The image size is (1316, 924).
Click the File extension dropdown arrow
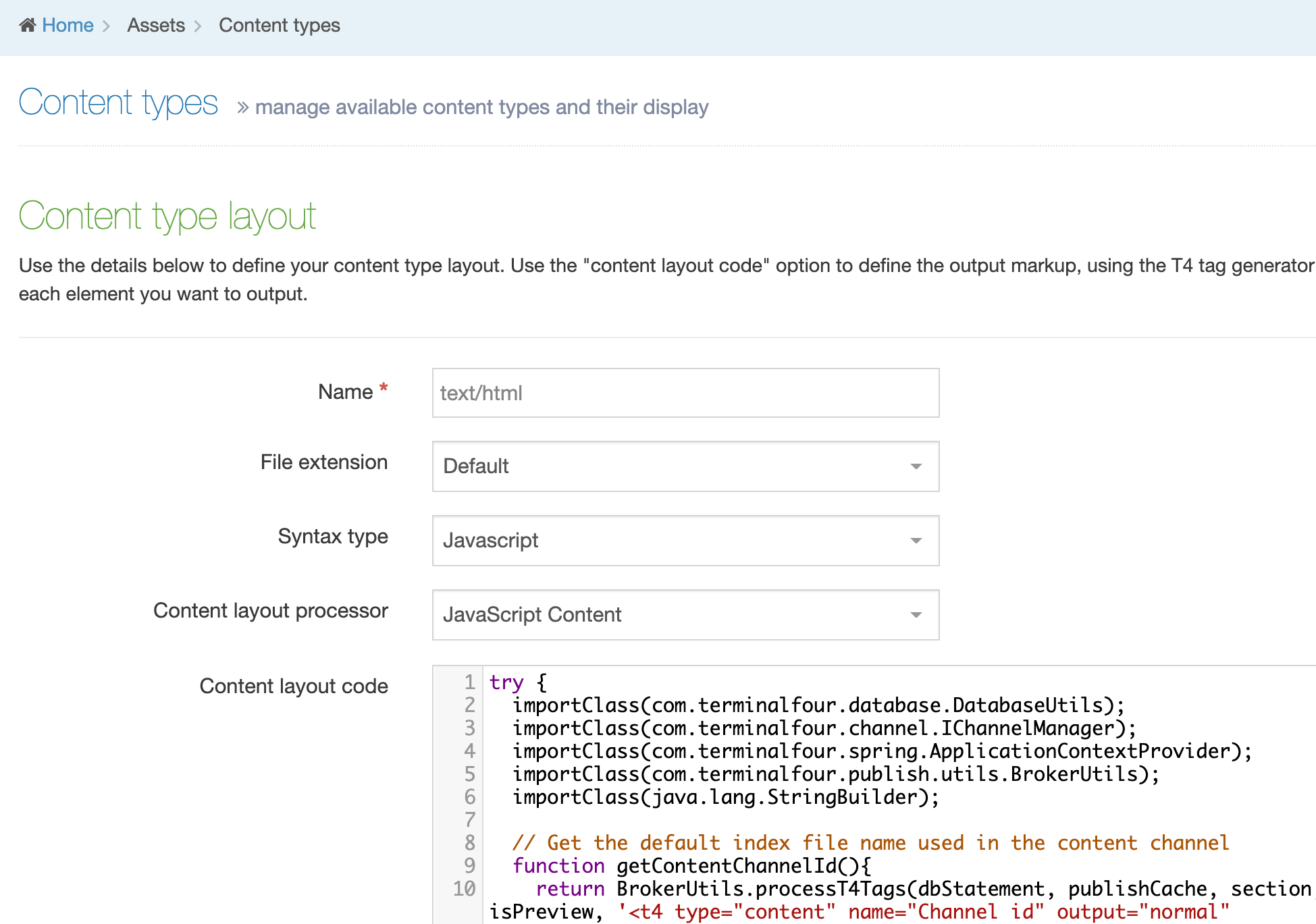coord(916,466)
